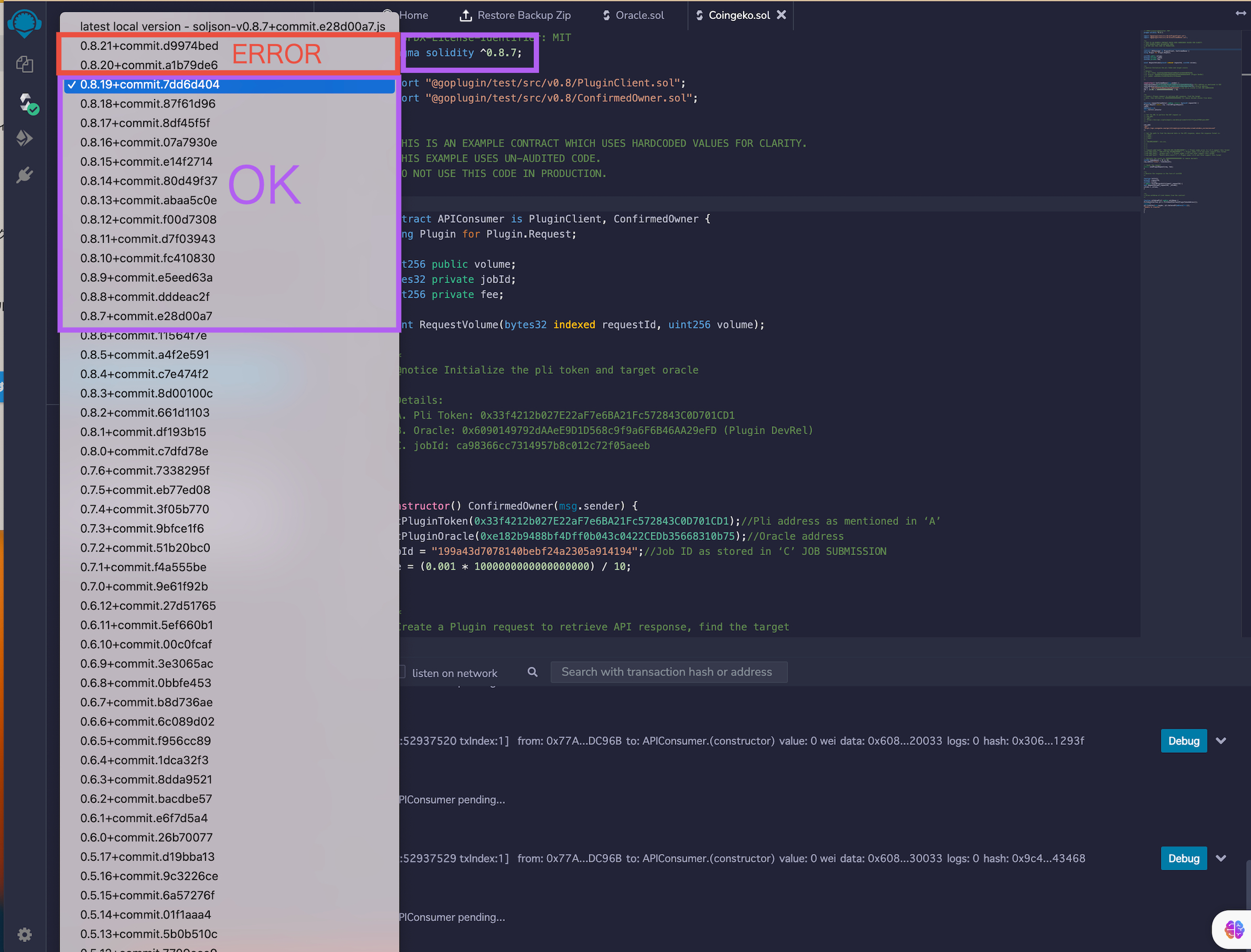Click the Remix logo icon

click(x=24, y=24)
